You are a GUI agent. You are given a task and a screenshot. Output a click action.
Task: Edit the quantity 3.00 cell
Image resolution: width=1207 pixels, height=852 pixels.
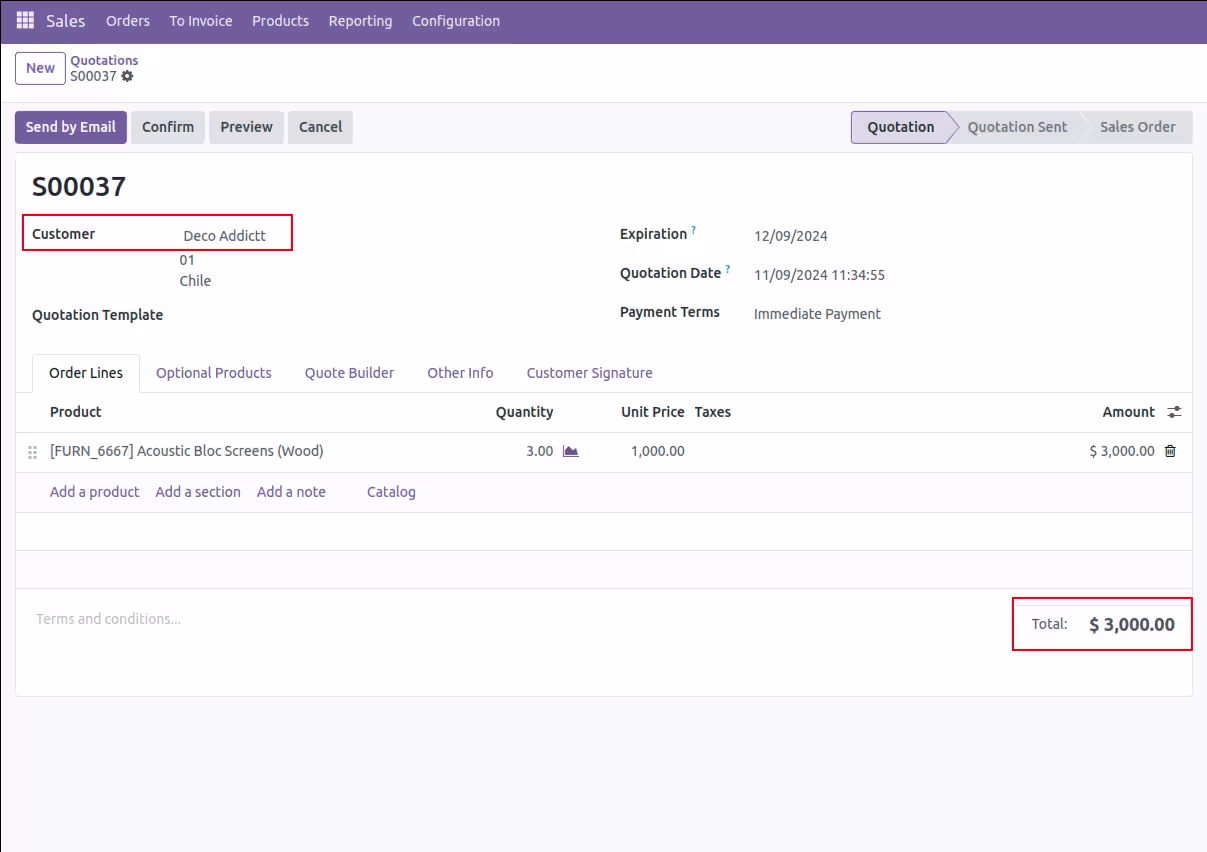click(539, 451)
